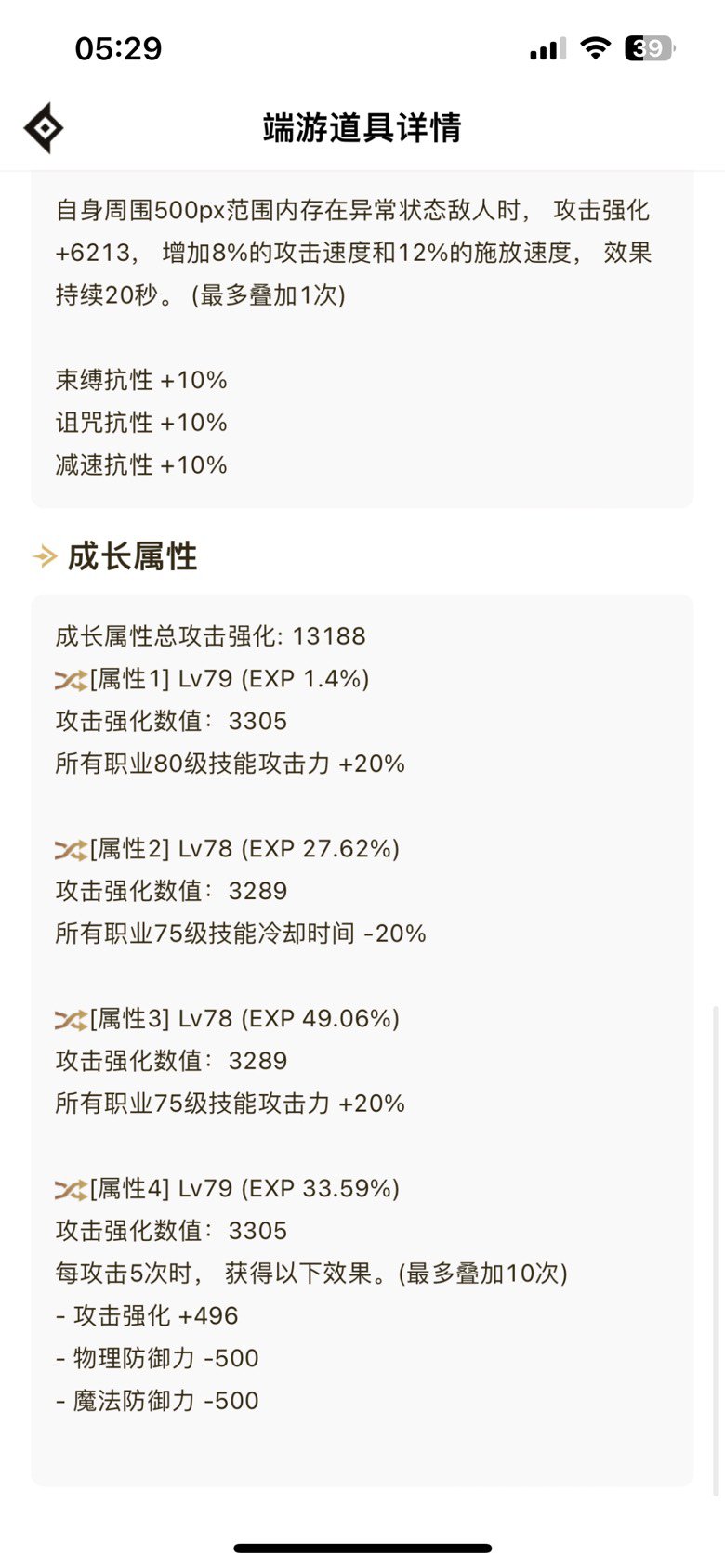Viewport: 725px width, 1568px height.
Task: Tap the arrow icon before 成长属性
Action: pos(45,556)
